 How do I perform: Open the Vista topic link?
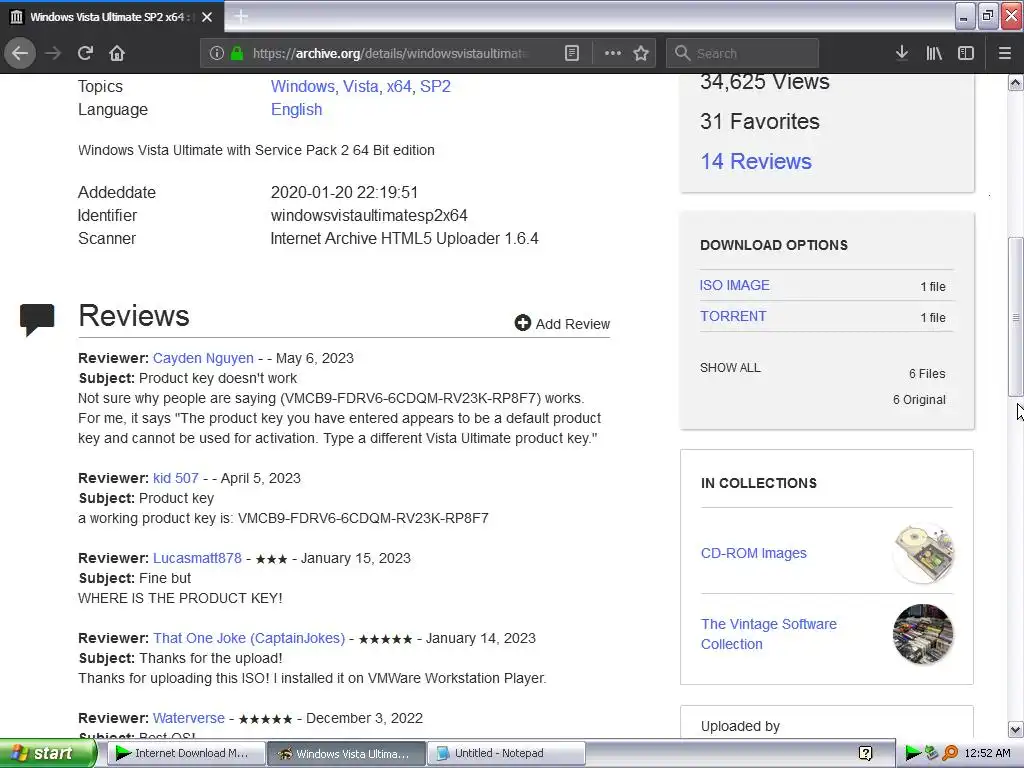click(360, 86)
